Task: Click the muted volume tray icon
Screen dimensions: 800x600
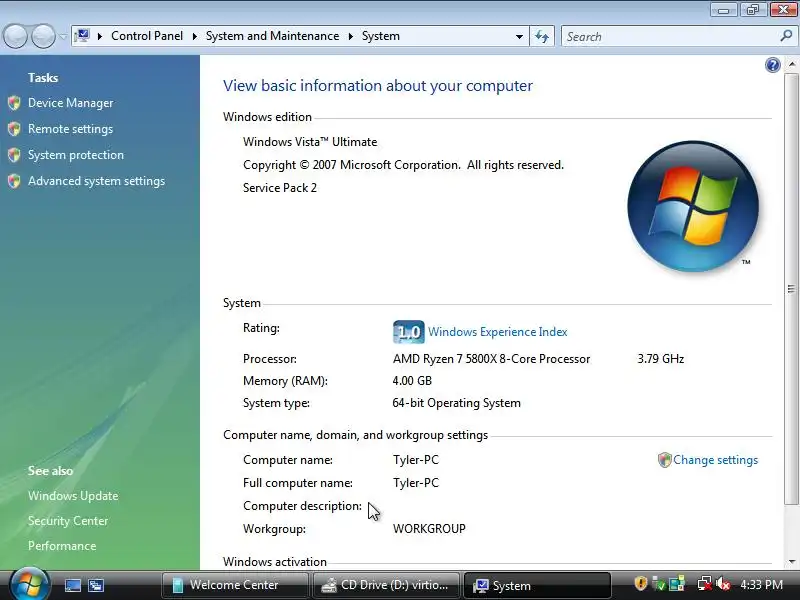Action: 723,585
